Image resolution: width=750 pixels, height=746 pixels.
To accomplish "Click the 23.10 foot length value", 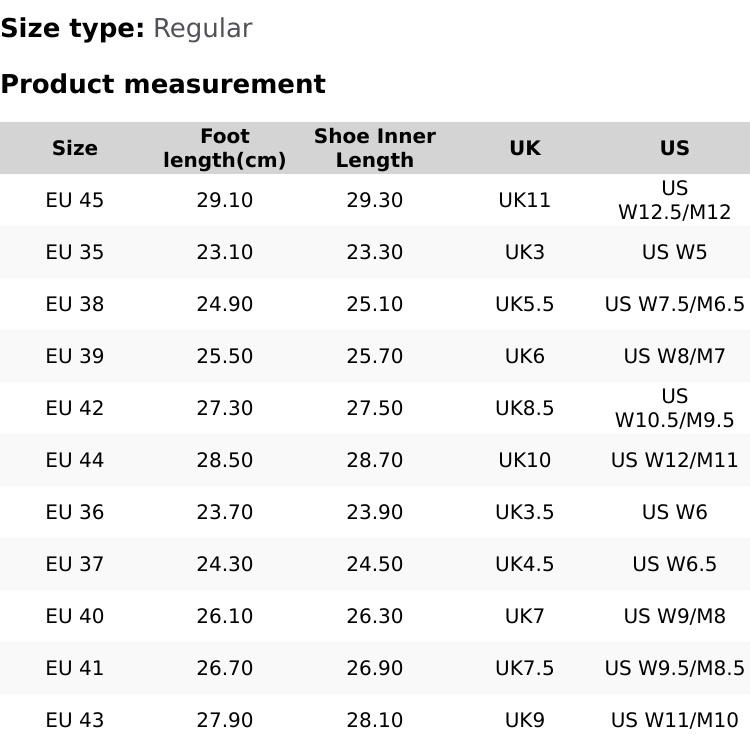I will pos(225,252).
